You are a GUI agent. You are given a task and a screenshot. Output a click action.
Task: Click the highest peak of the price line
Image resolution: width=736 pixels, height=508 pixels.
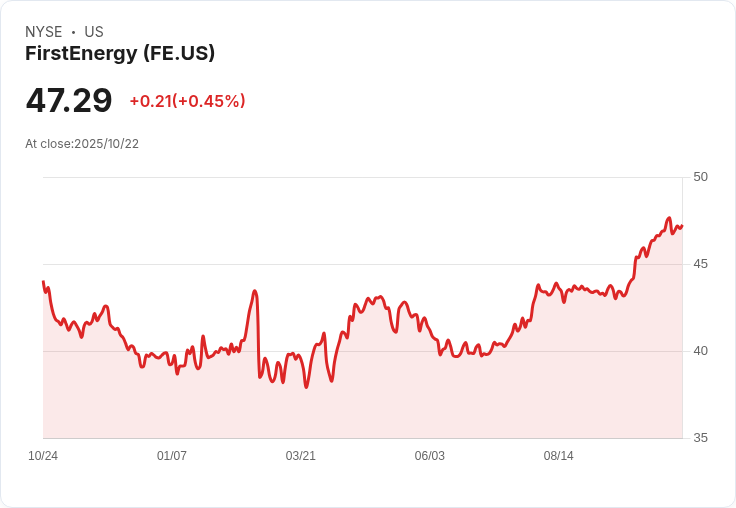point(669,218)
